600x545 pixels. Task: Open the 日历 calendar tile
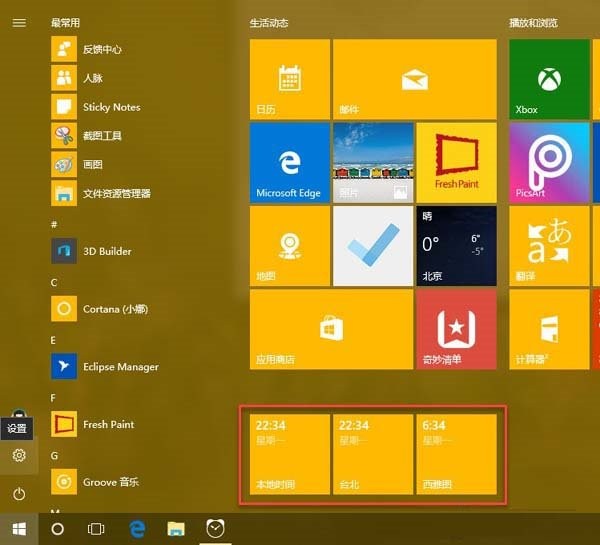[290, 79]
